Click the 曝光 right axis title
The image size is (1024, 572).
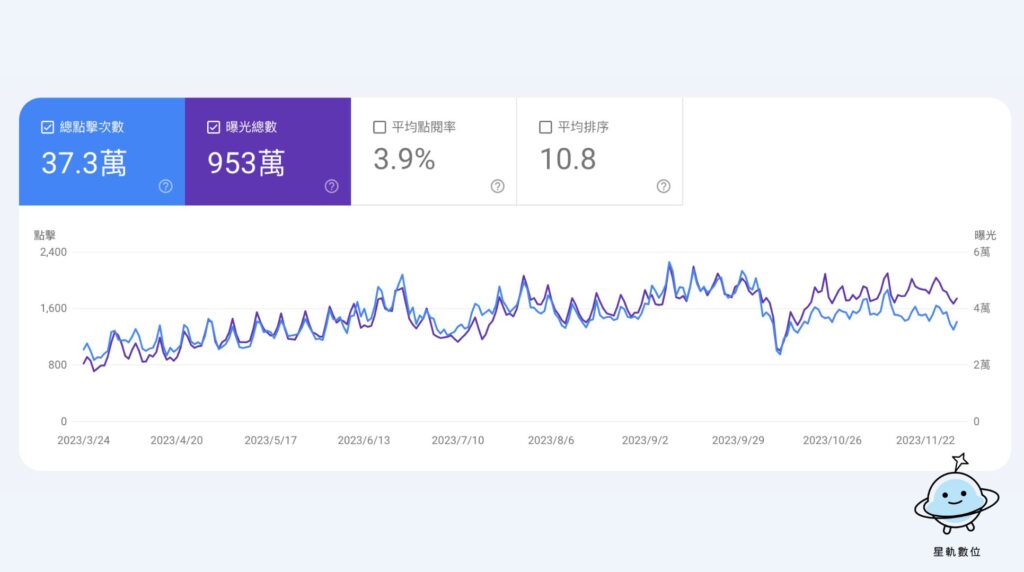pyautogui.click(x=985, y=235)
